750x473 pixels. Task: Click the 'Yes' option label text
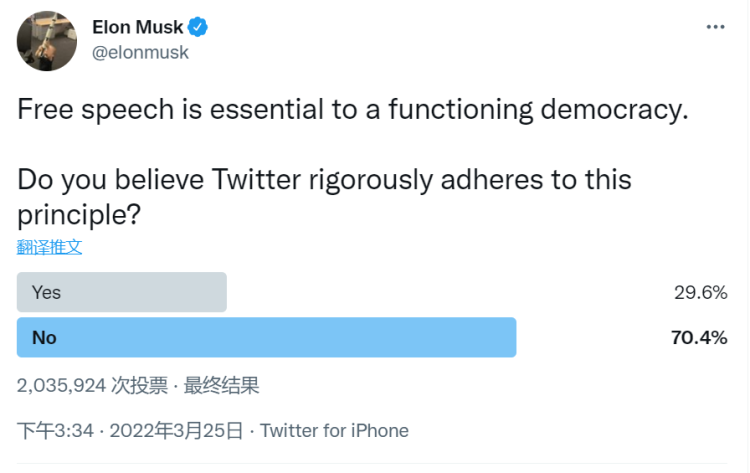46,292
